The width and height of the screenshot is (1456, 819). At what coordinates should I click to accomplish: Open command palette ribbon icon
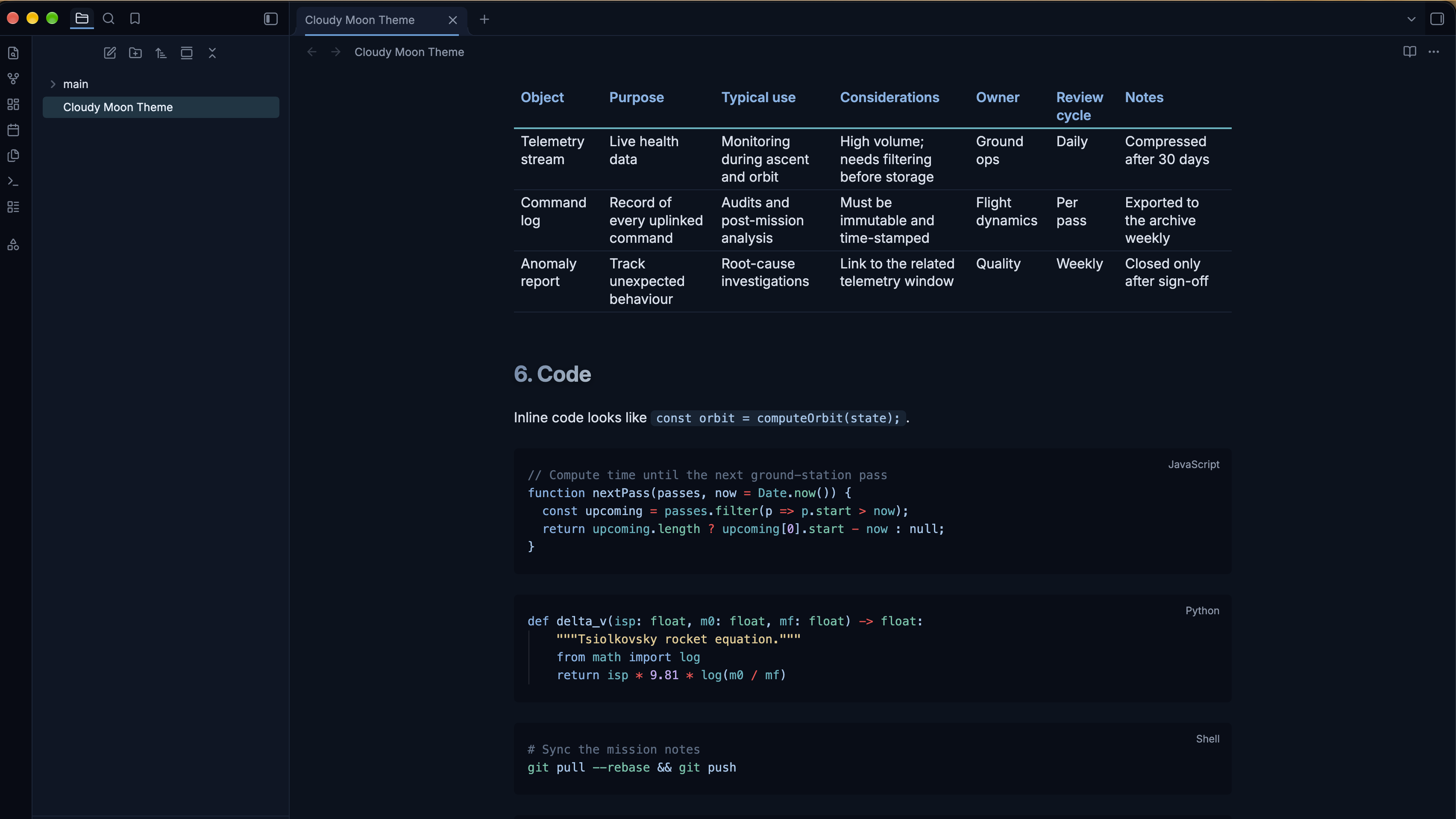pyautogui.click(x=14, y=181)
